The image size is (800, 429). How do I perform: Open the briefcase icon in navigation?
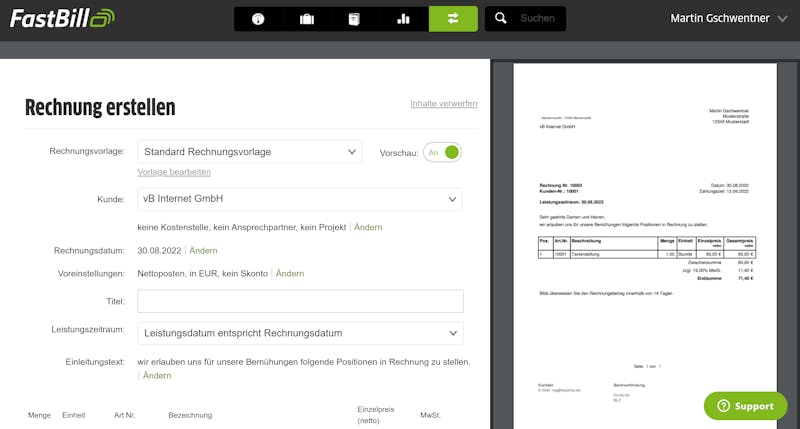[307, 19]
